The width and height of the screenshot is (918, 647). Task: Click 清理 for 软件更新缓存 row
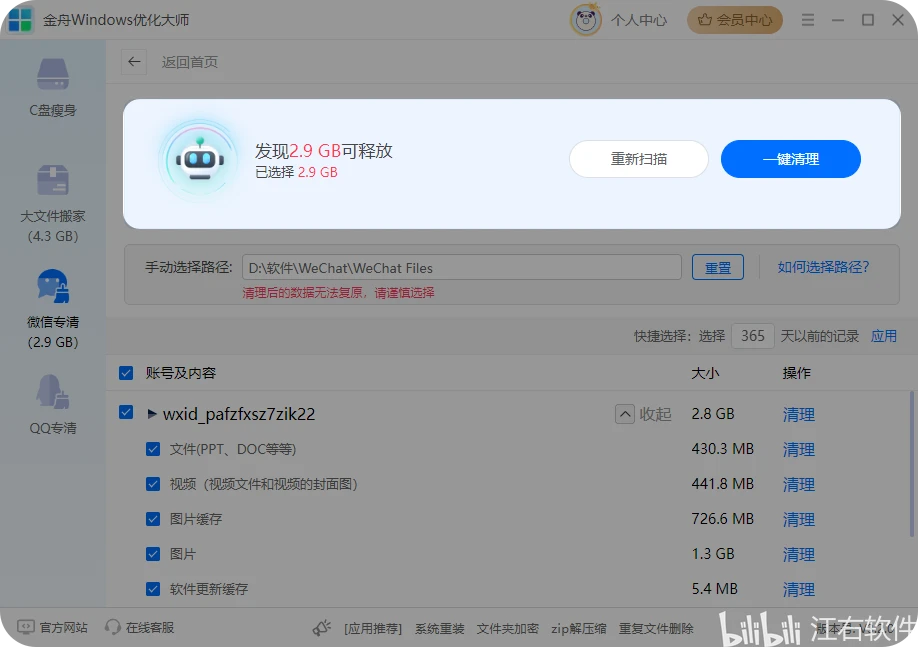[x=799, y=590]
